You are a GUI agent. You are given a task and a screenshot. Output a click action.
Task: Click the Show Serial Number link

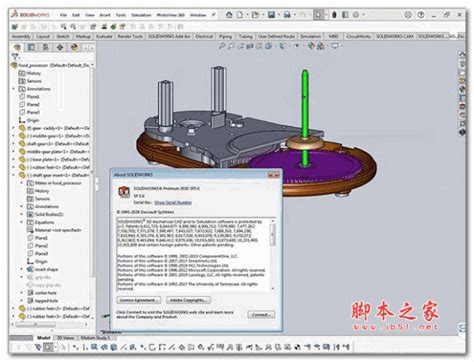click(x=173, y=203)
